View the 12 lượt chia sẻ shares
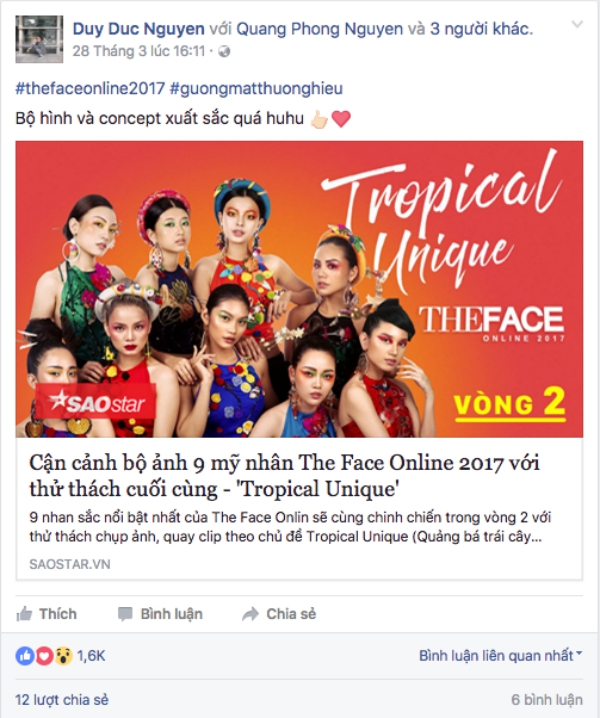The height and width of the screenshot is (718, 600). (62, 700)
